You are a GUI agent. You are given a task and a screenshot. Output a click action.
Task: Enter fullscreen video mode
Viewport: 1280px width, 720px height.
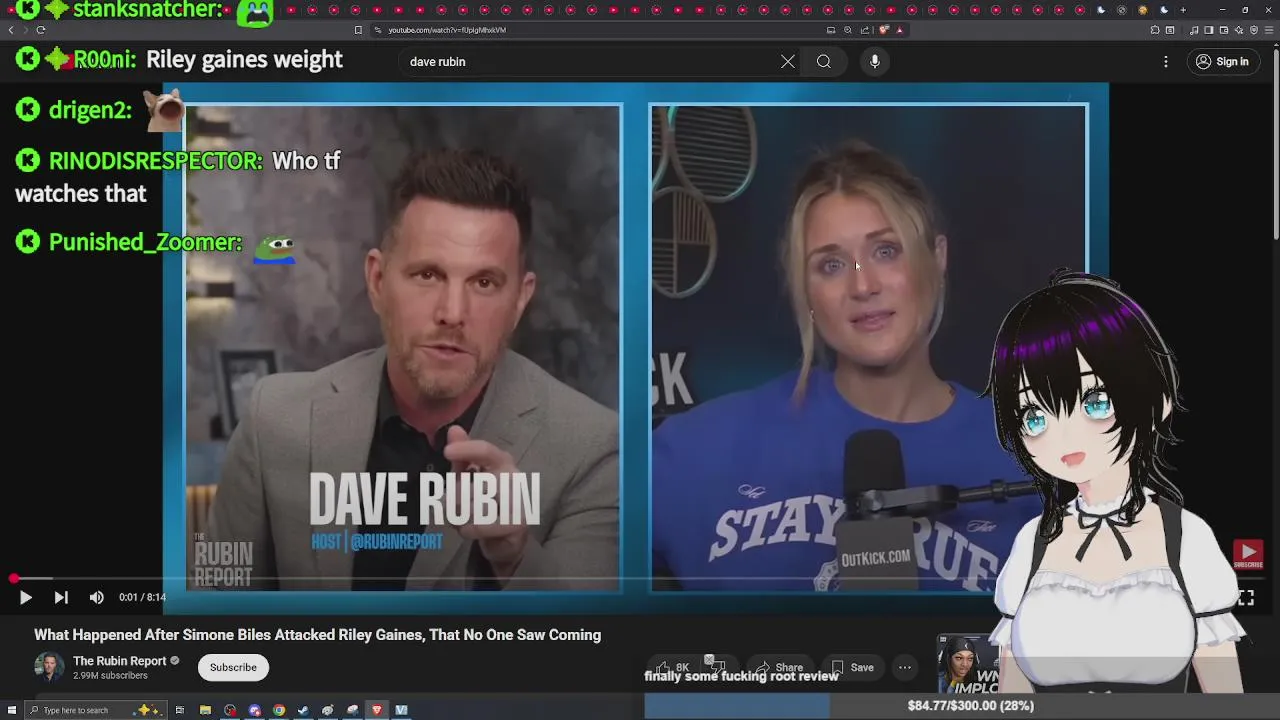[1246, 597]
